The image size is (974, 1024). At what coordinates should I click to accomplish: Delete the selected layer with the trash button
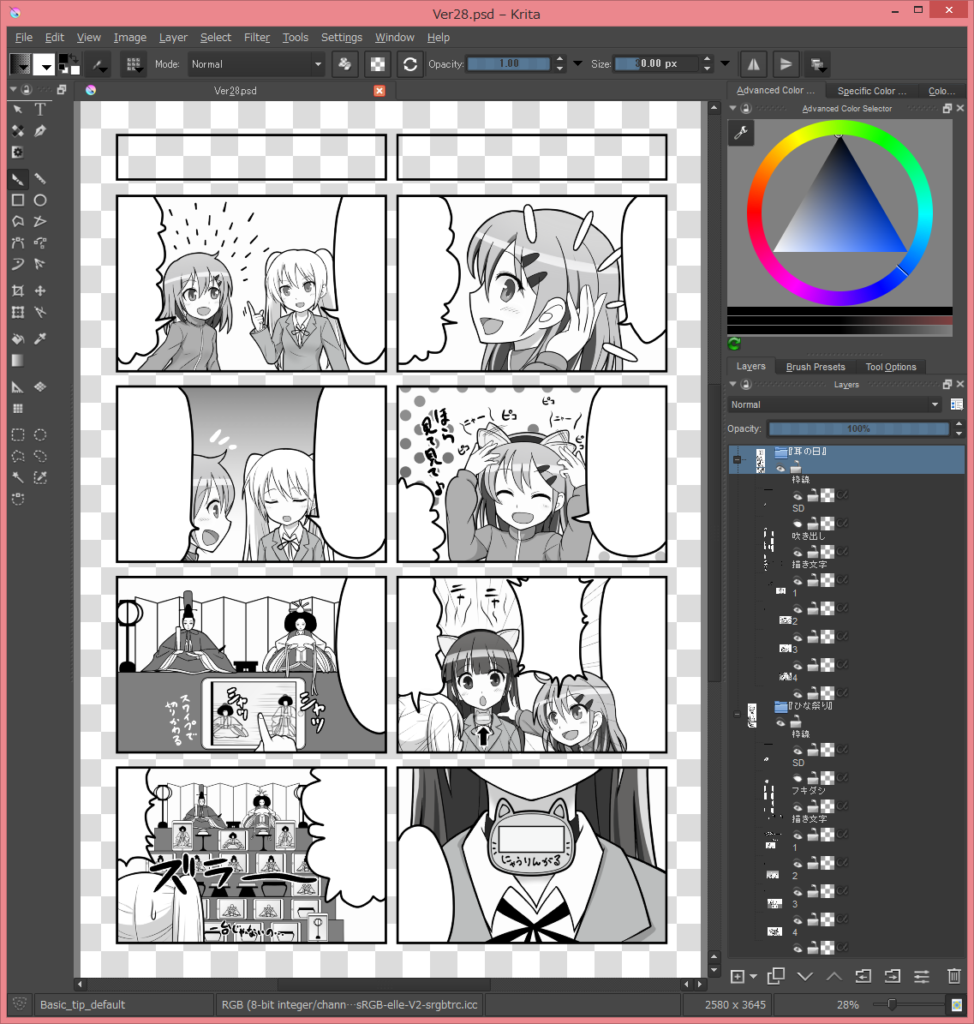(954, 976)
